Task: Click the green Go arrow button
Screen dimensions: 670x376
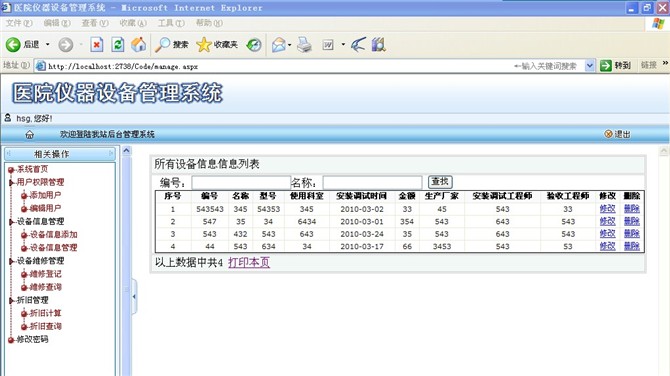Action: (x=605, y=65)
